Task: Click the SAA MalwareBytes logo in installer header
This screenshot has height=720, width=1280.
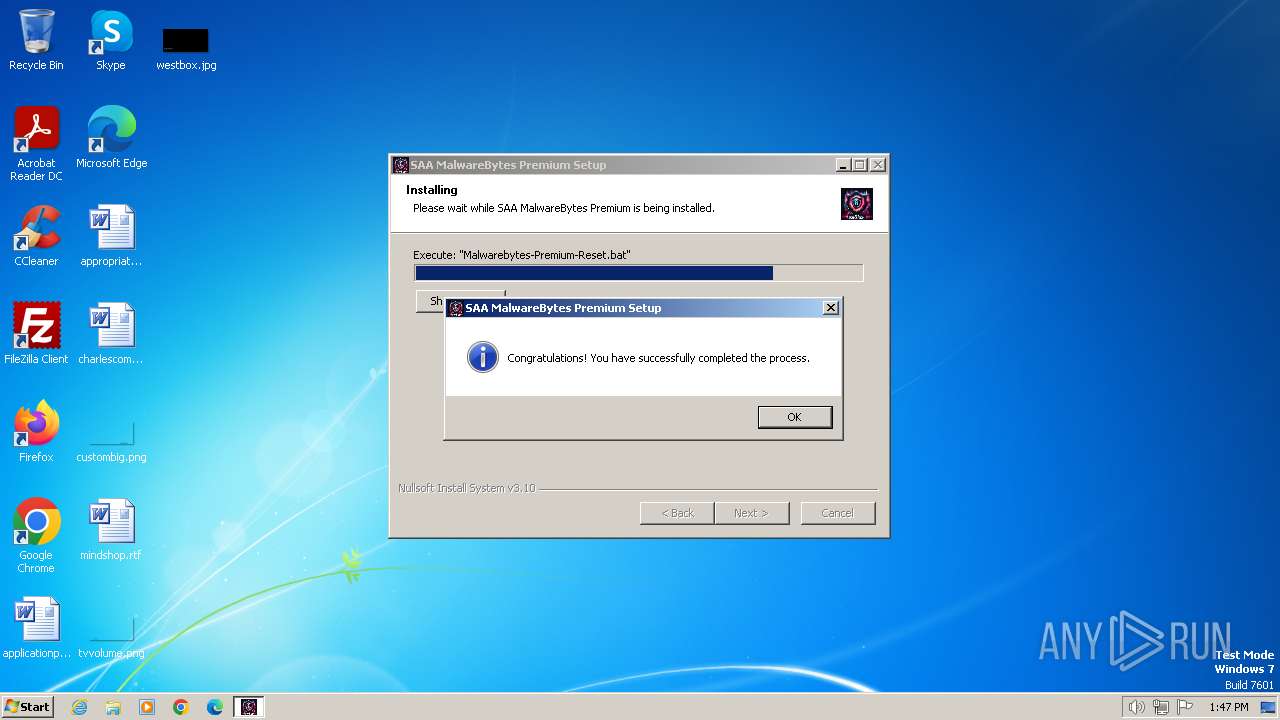Action: 857,204
